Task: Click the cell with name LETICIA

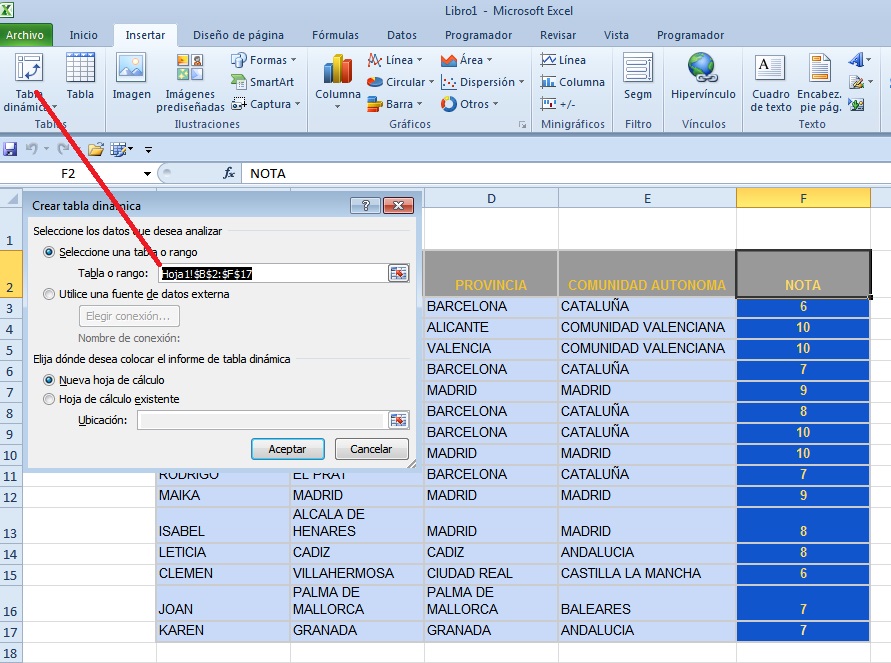Action: point(223,552)
